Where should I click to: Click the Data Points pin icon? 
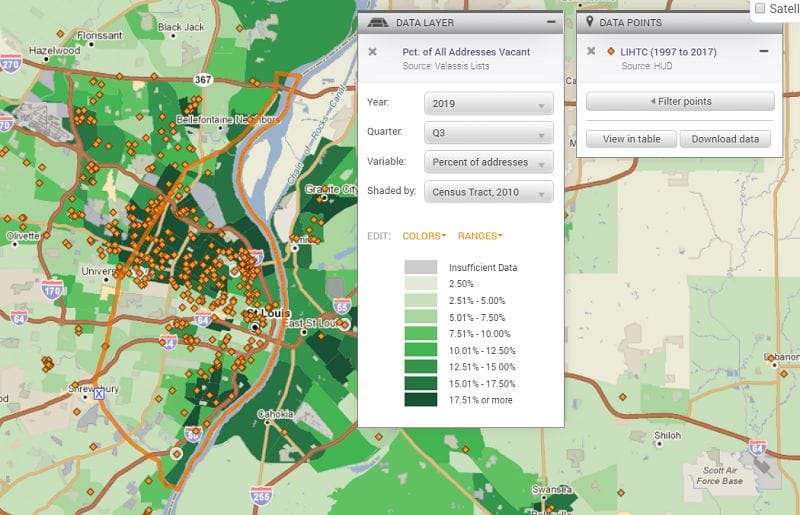click(590, 22)
